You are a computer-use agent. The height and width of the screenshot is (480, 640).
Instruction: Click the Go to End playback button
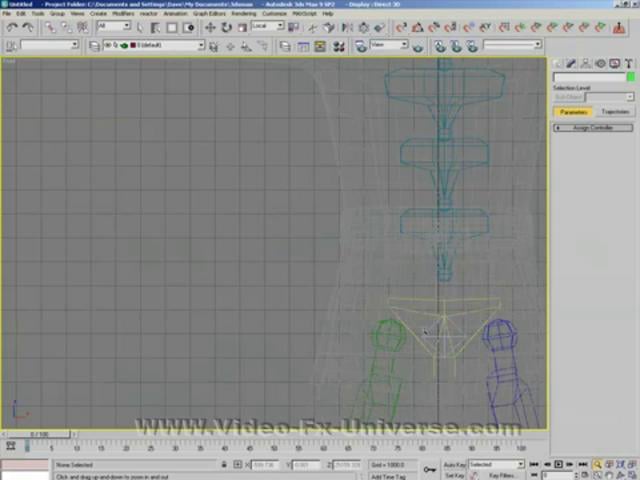[583, 464]
